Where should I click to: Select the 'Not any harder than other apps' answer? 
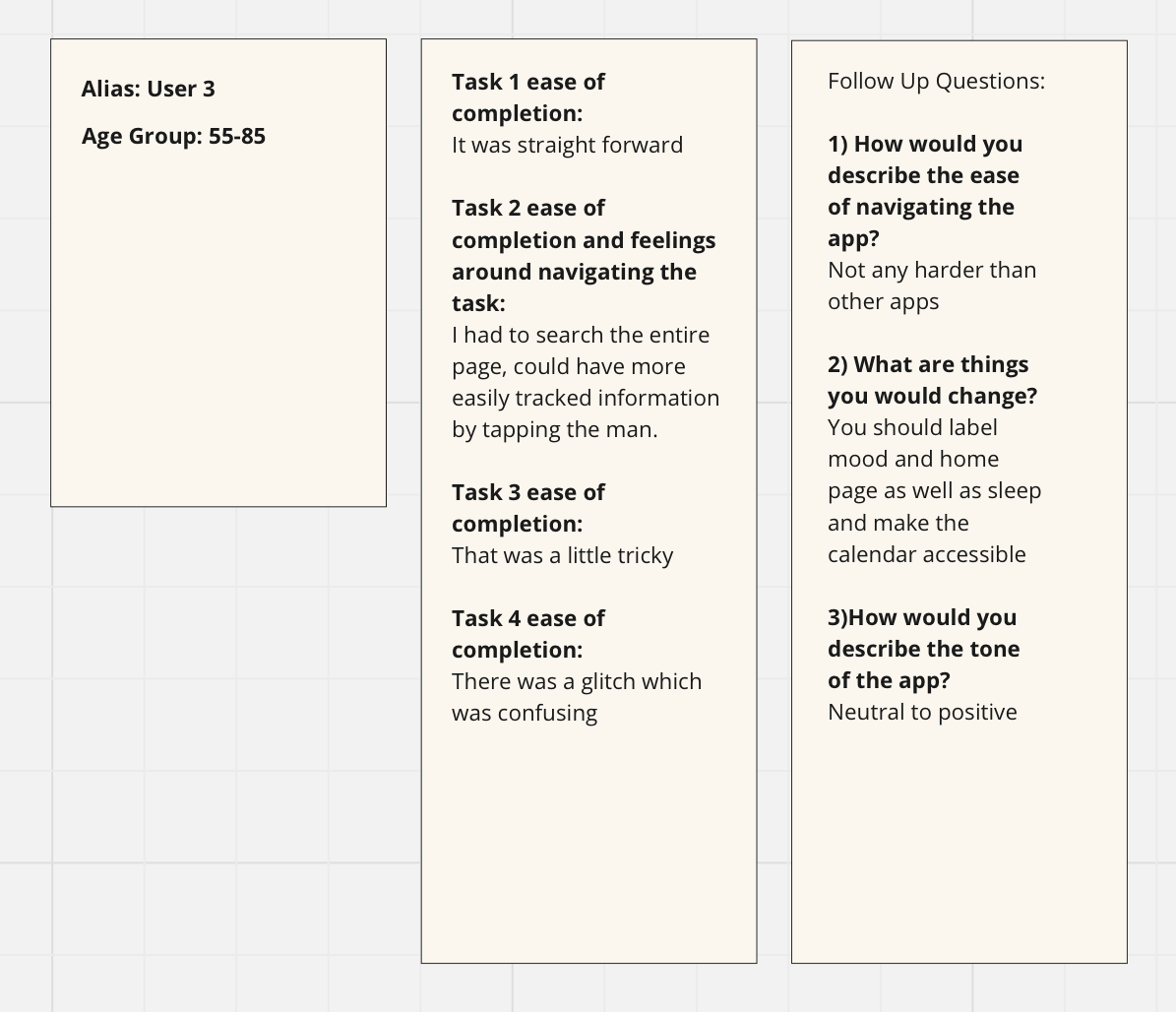click(x=932, y=285)
